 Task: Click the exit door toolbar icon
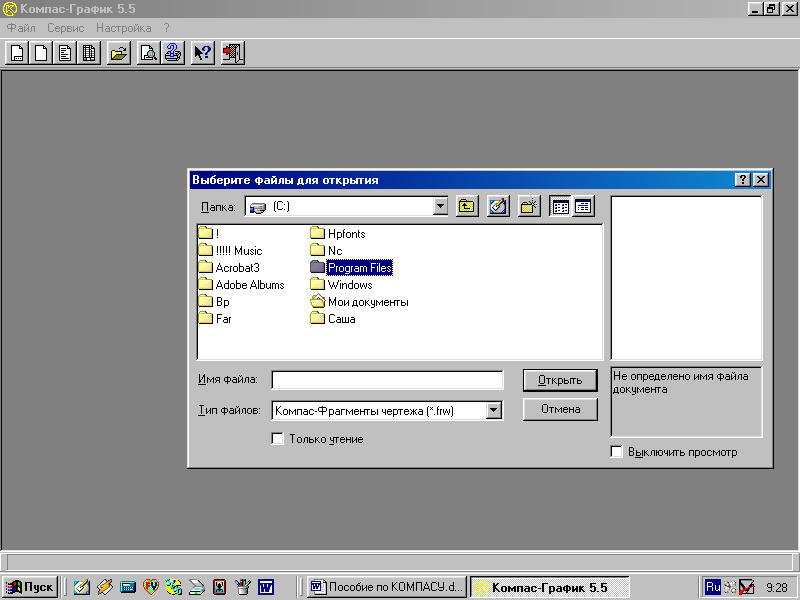coord(232,53)
